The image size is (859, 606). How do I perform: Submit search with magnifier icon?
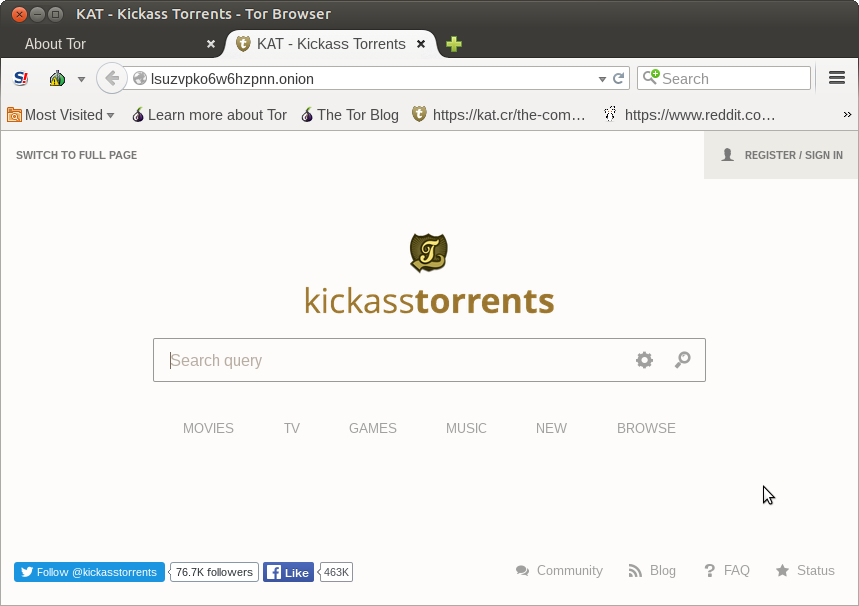tap(683, 360)
